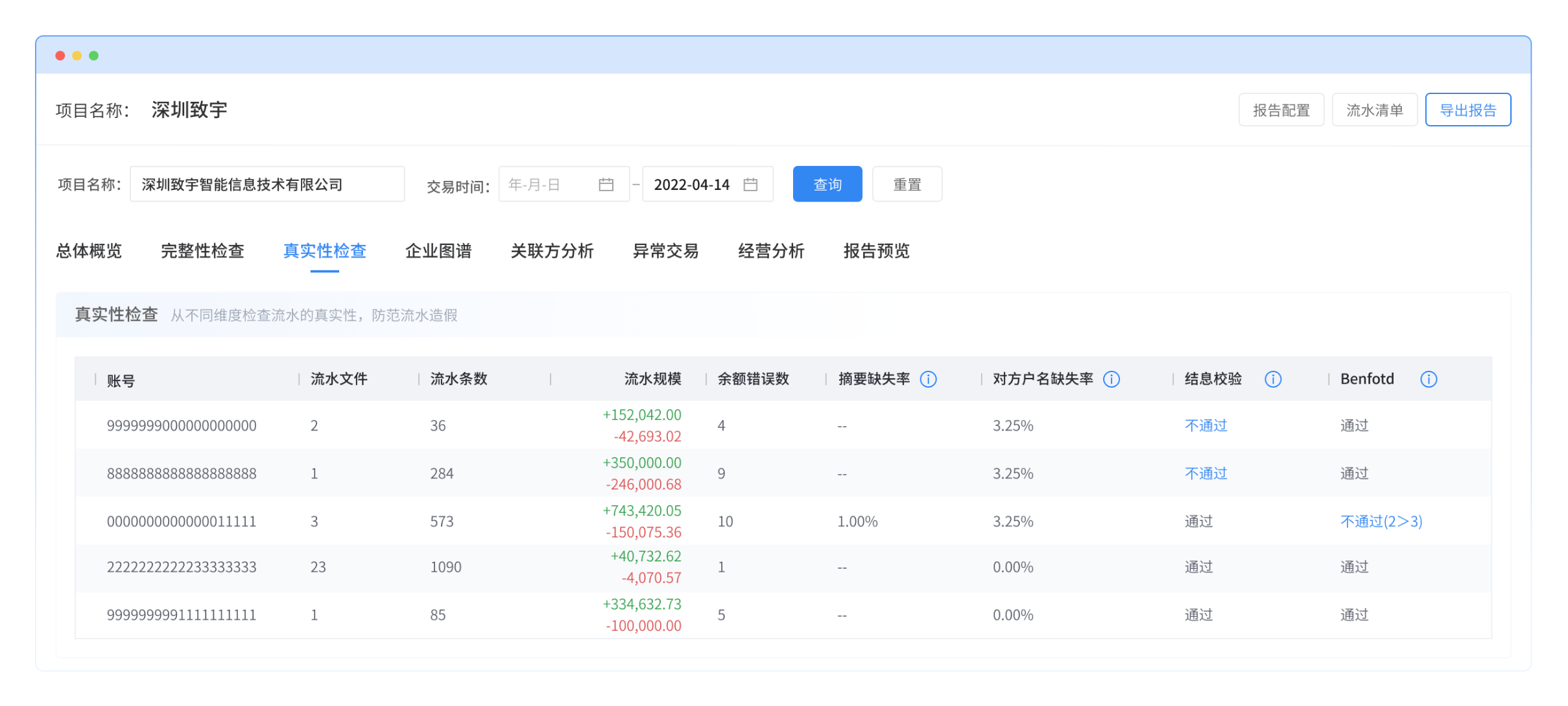Switch to the 总体概览 tab
This screenshot has width=1568, height=706.
[x=89, y=251]
